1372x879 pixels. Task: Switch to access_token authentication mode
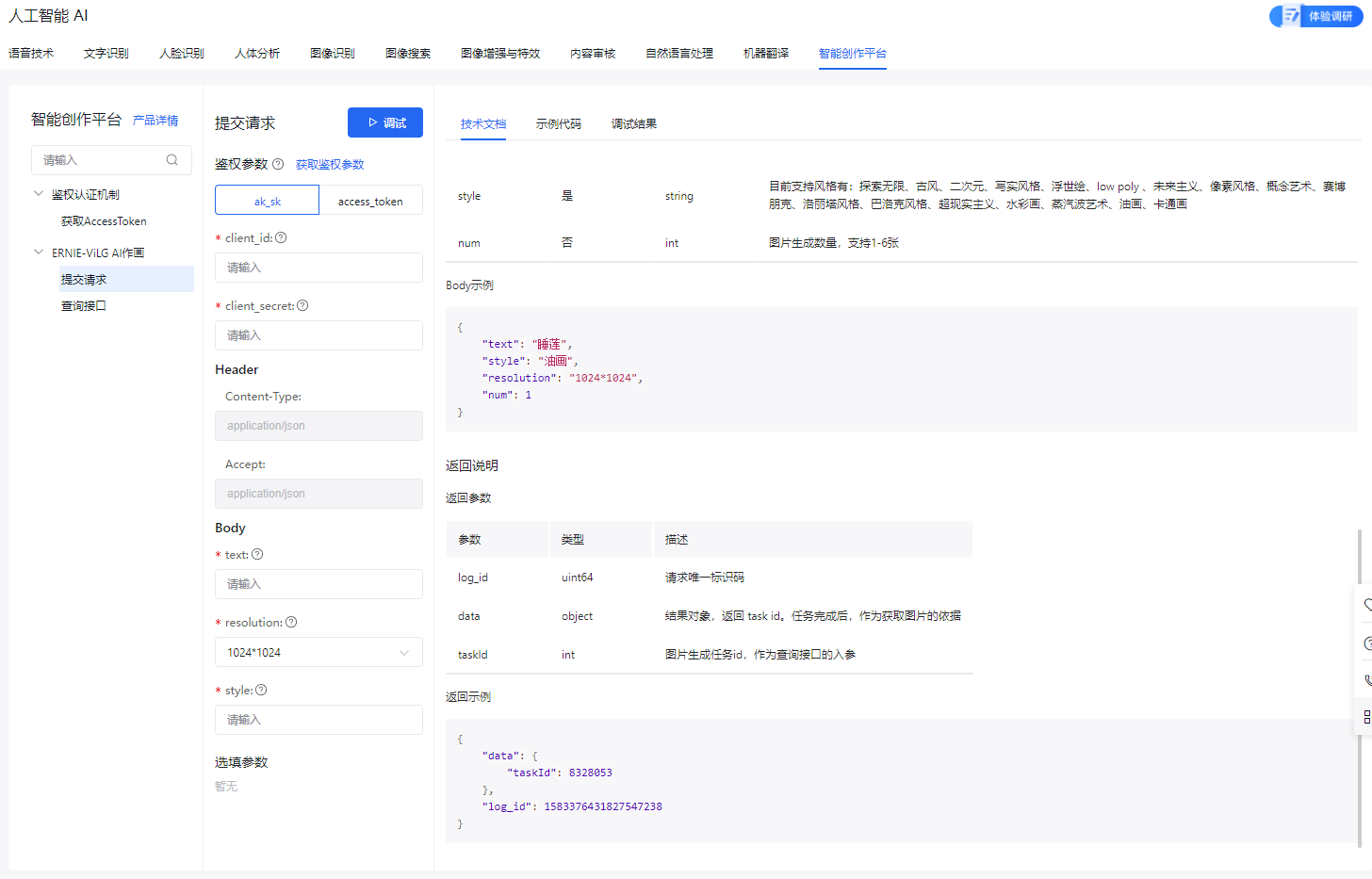[x=370, y=201]
